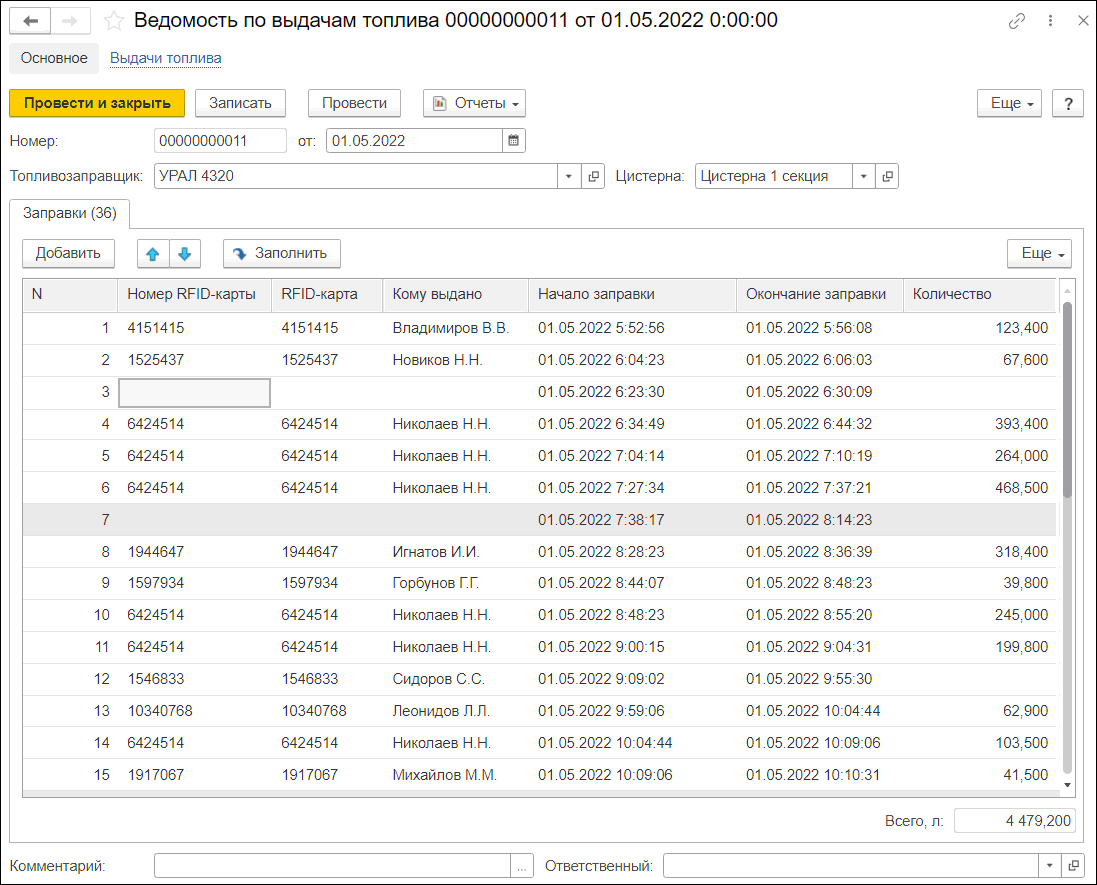Copy the document link via chain icon
This screenshot has height=885, width=1097.
[1017, 21]
